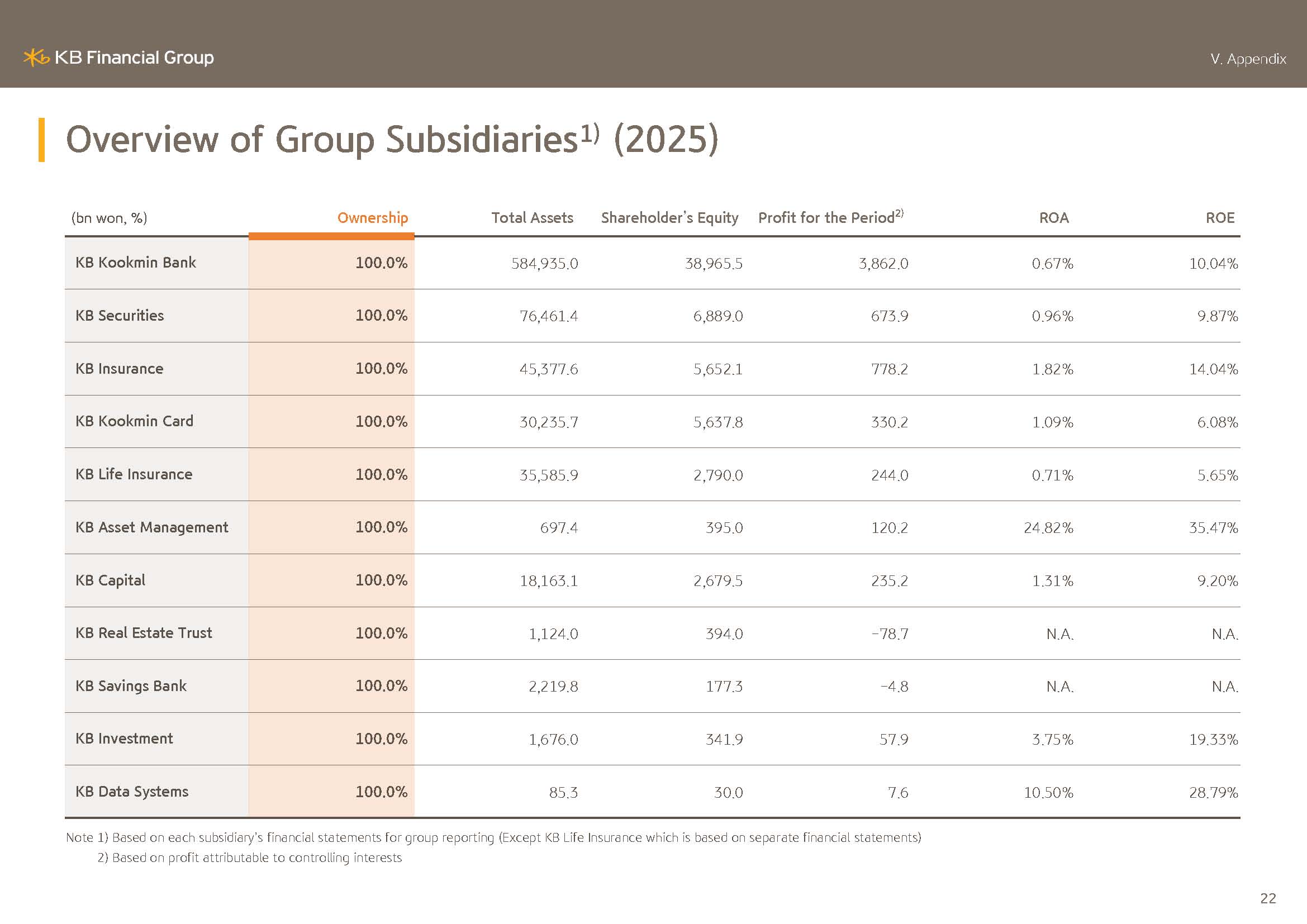Image resolution: width=1307 pixels, height=924 pixels.
Task: Select the KB Asset Management row label
Action: tap(151, 527)
